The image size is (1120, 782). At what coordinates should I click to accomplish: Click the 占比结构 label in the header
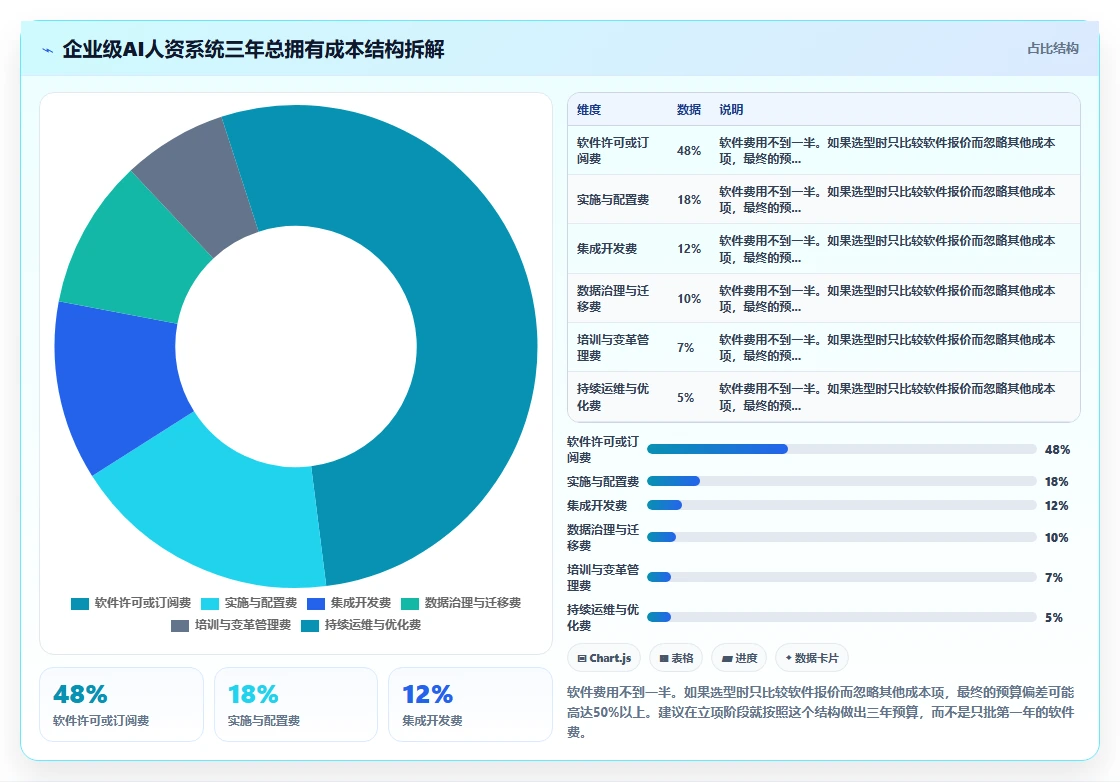coord(1052,49)
